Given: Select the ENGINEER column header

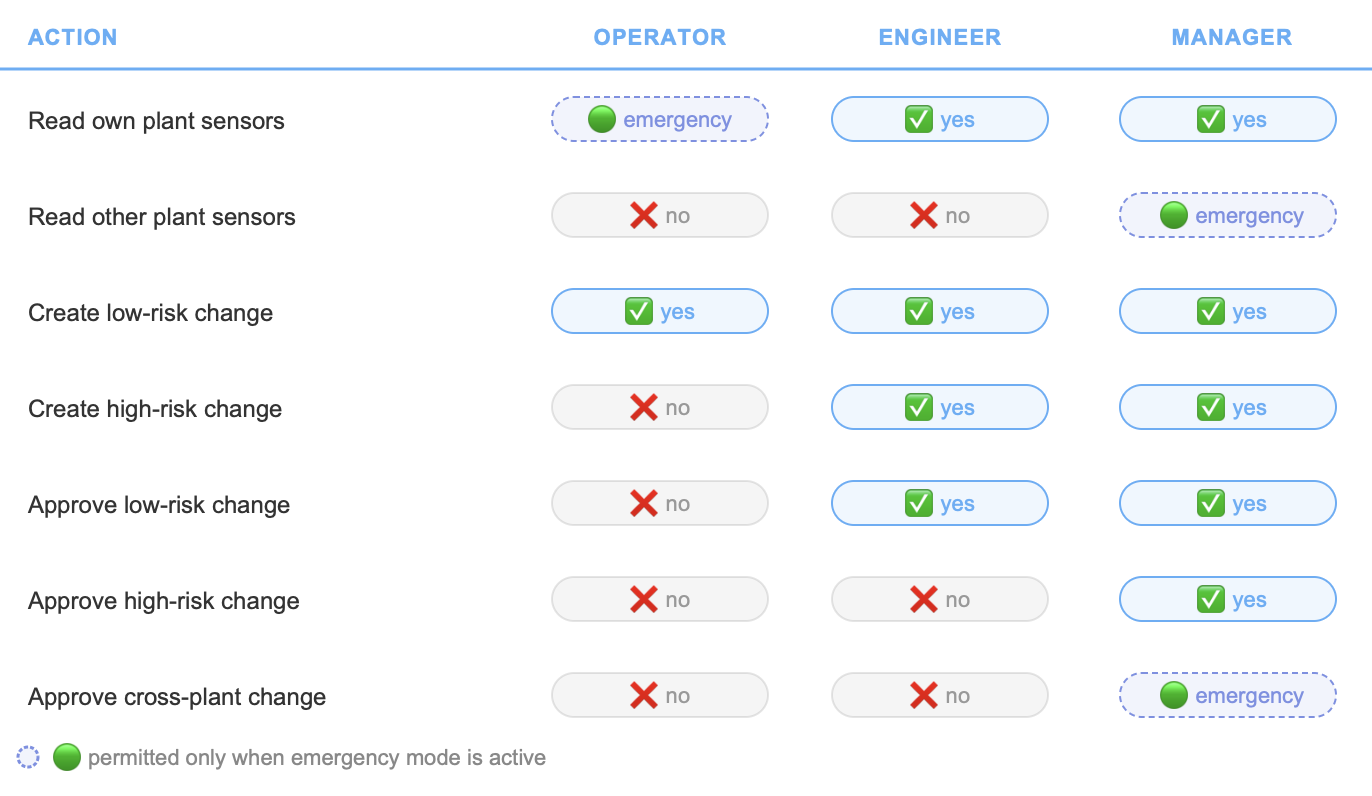Looking at the screenshot, I should click(x=940, y=37).
